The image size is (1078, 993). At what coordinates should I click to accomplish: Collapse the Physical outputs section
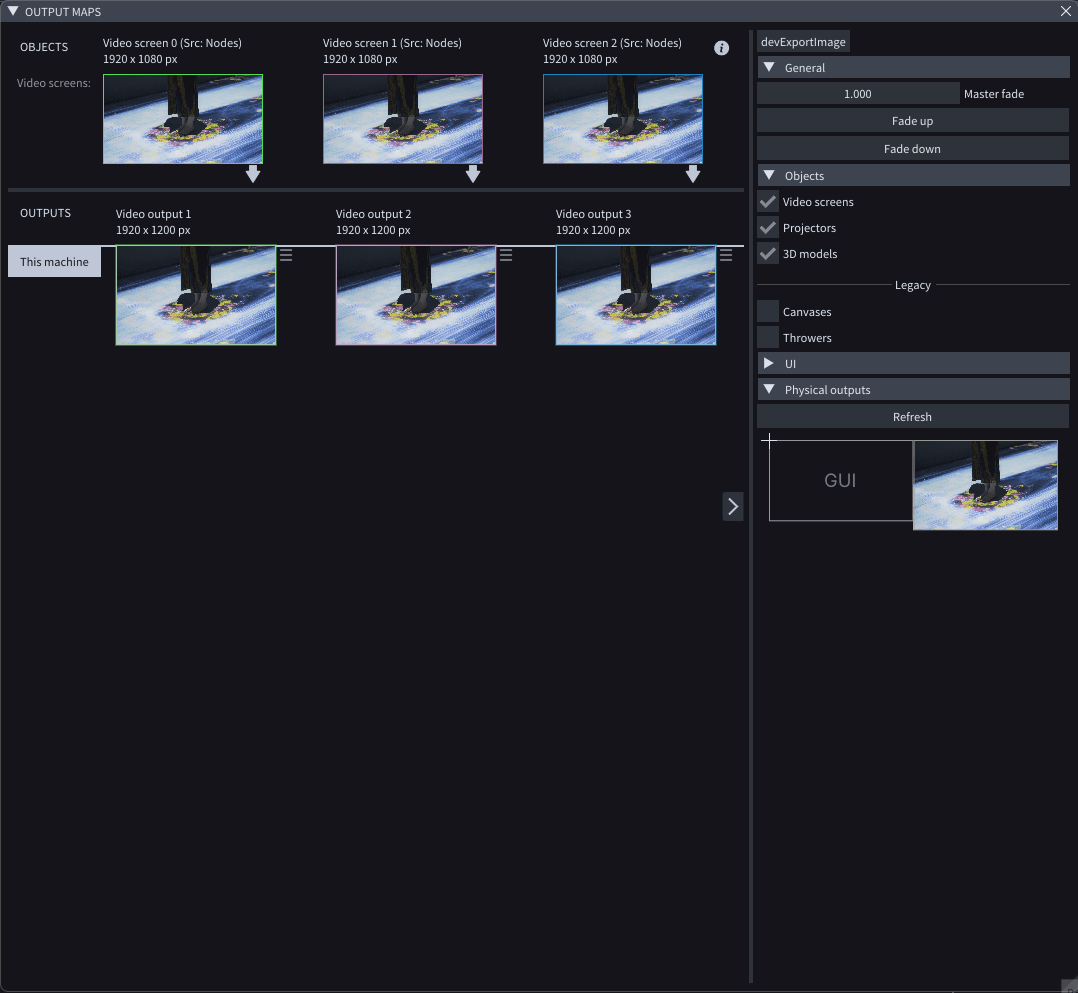(x=913, y=390)
